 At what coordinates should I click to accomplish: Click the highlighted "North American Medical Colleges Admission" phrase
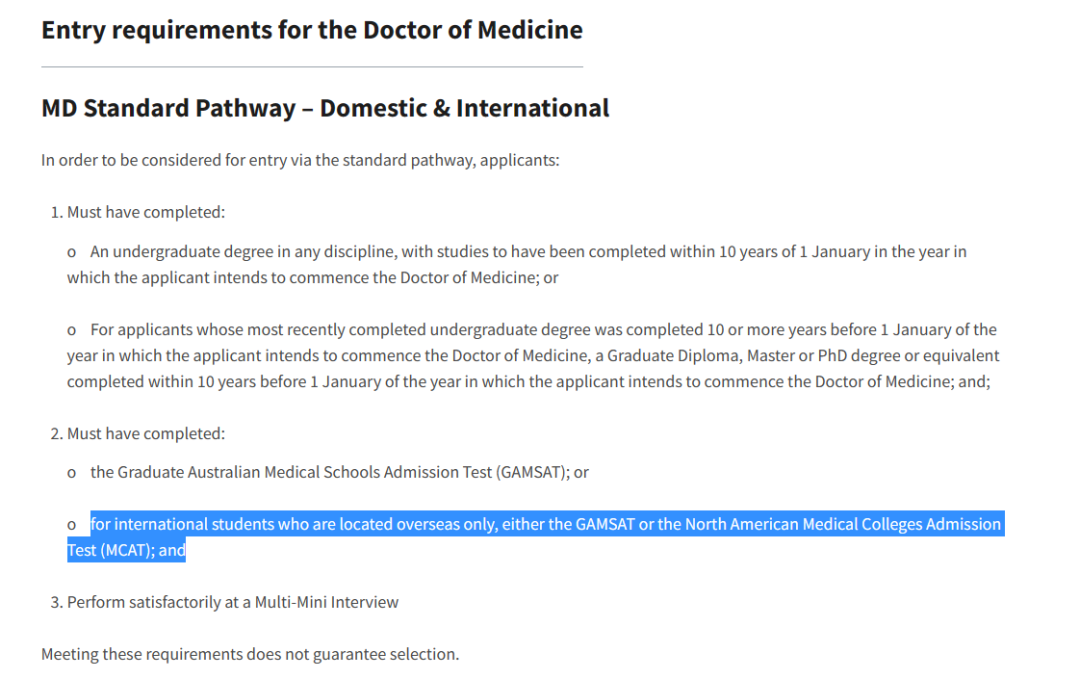[842, 524]
